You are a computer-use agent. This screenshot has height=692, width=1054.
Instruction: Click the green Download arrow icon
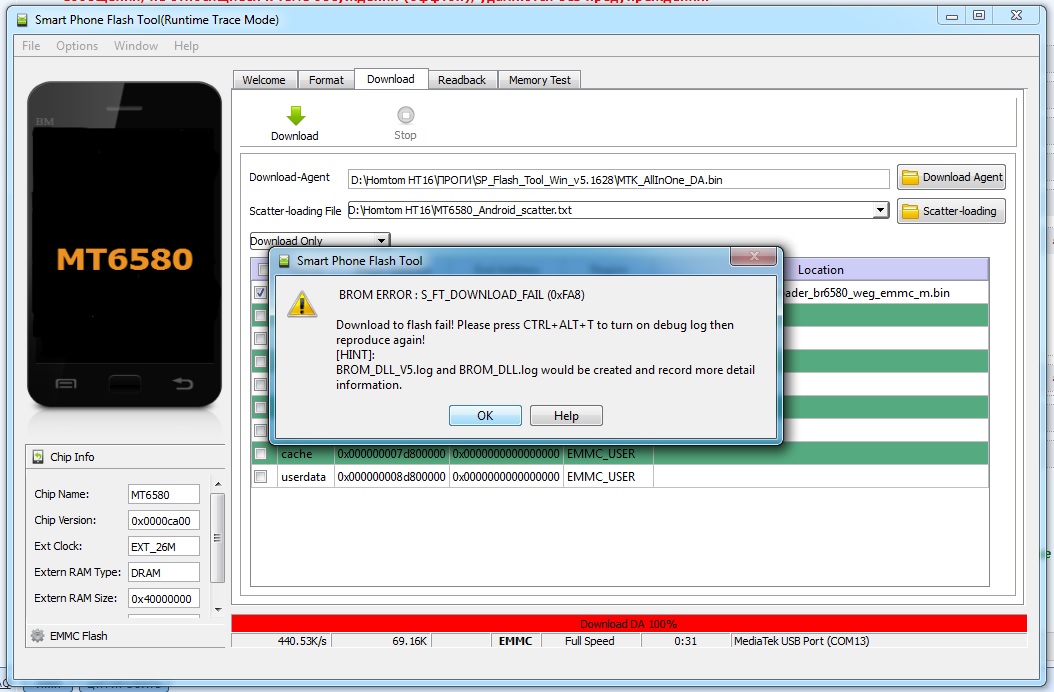[294, 115]
